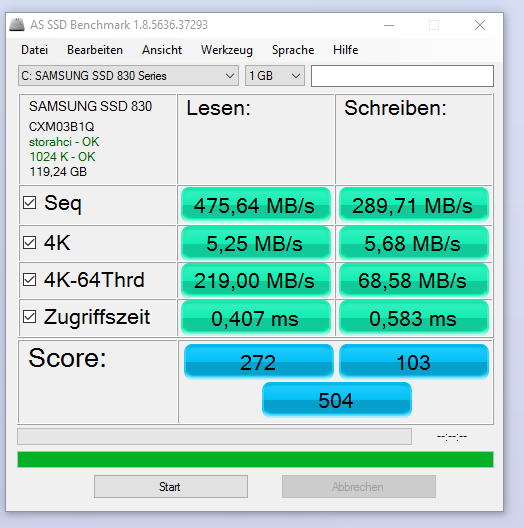Uncheck the Seq benchmark checkbox
Viewport: 524px width, 528px height.
pyautogui.click(x=30, y=203)
